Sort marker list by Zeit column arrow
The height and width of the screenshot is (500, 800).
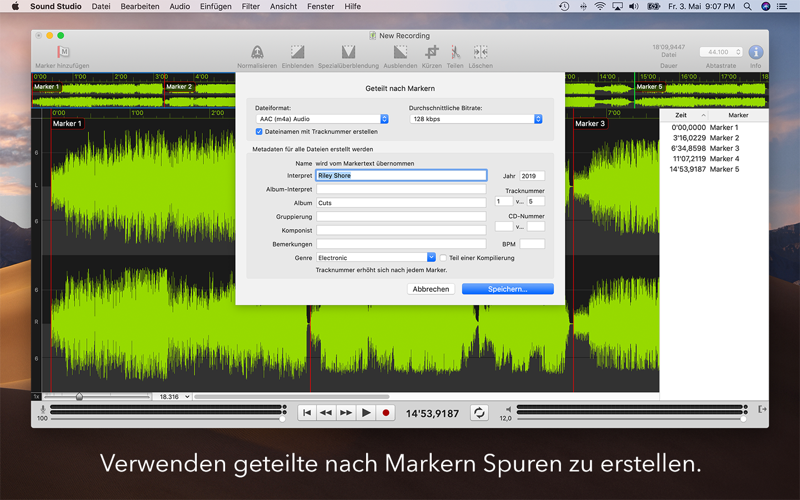point(703,115)
